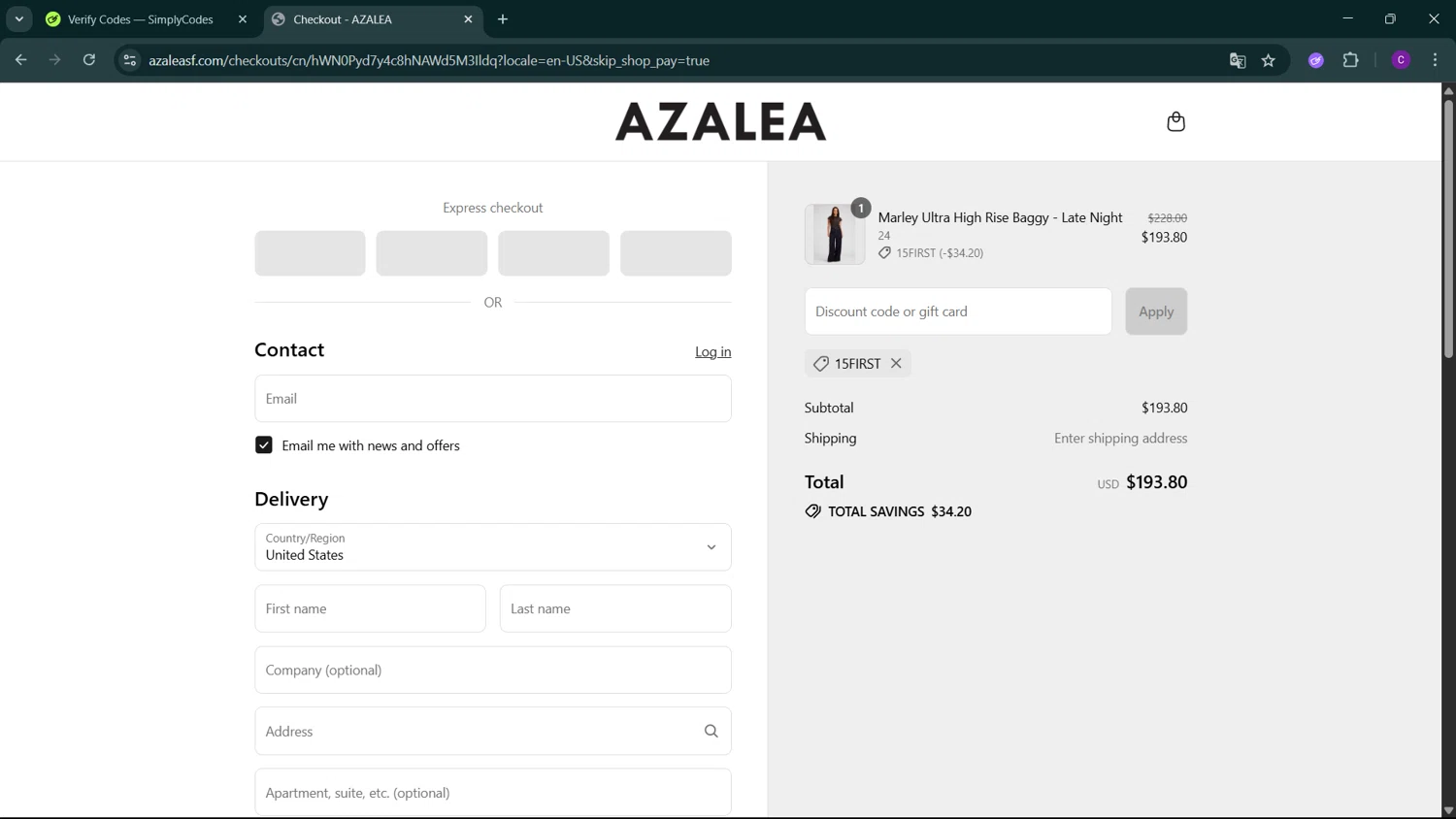Open the browser extensions puzzle icon
The height and width of the screenshot is (819, 1456).
(x=1350, y=60)
